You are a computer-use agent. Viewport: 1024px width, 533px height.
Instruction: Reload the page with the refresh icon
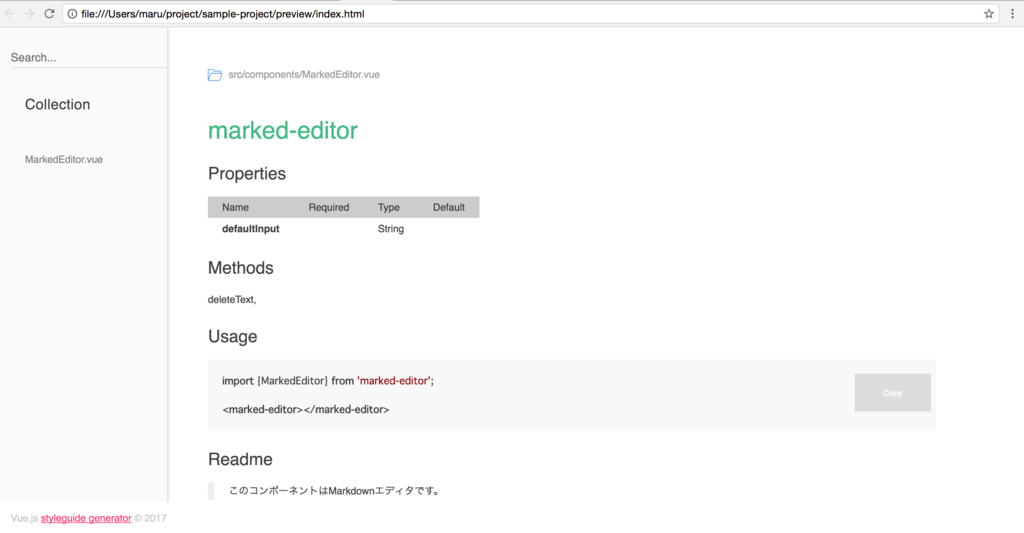click(49, 14)
